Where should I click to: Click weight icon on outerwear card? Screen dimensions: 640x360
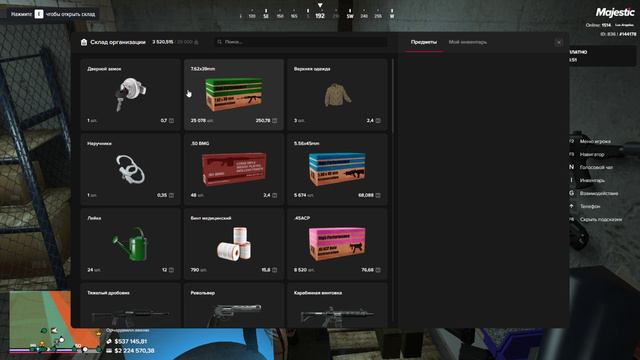[378, 121]
